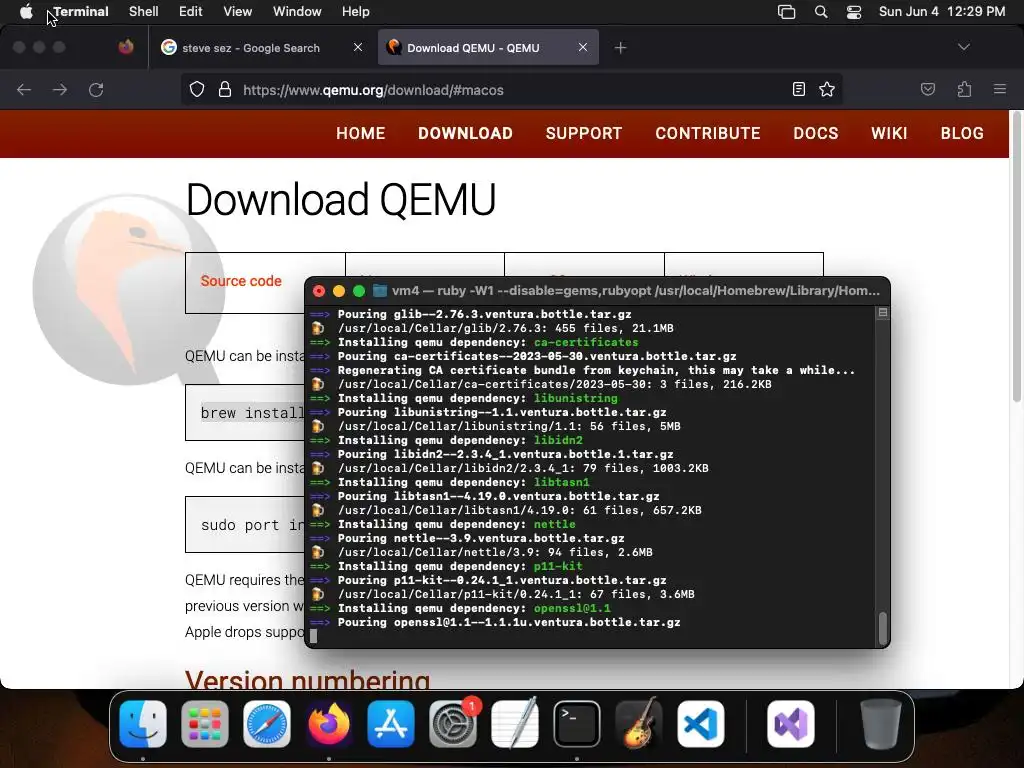This screenshot has height=768, width=1024.
Task: Open Control Center in menu bar
Action: click(x=854, y=12)
